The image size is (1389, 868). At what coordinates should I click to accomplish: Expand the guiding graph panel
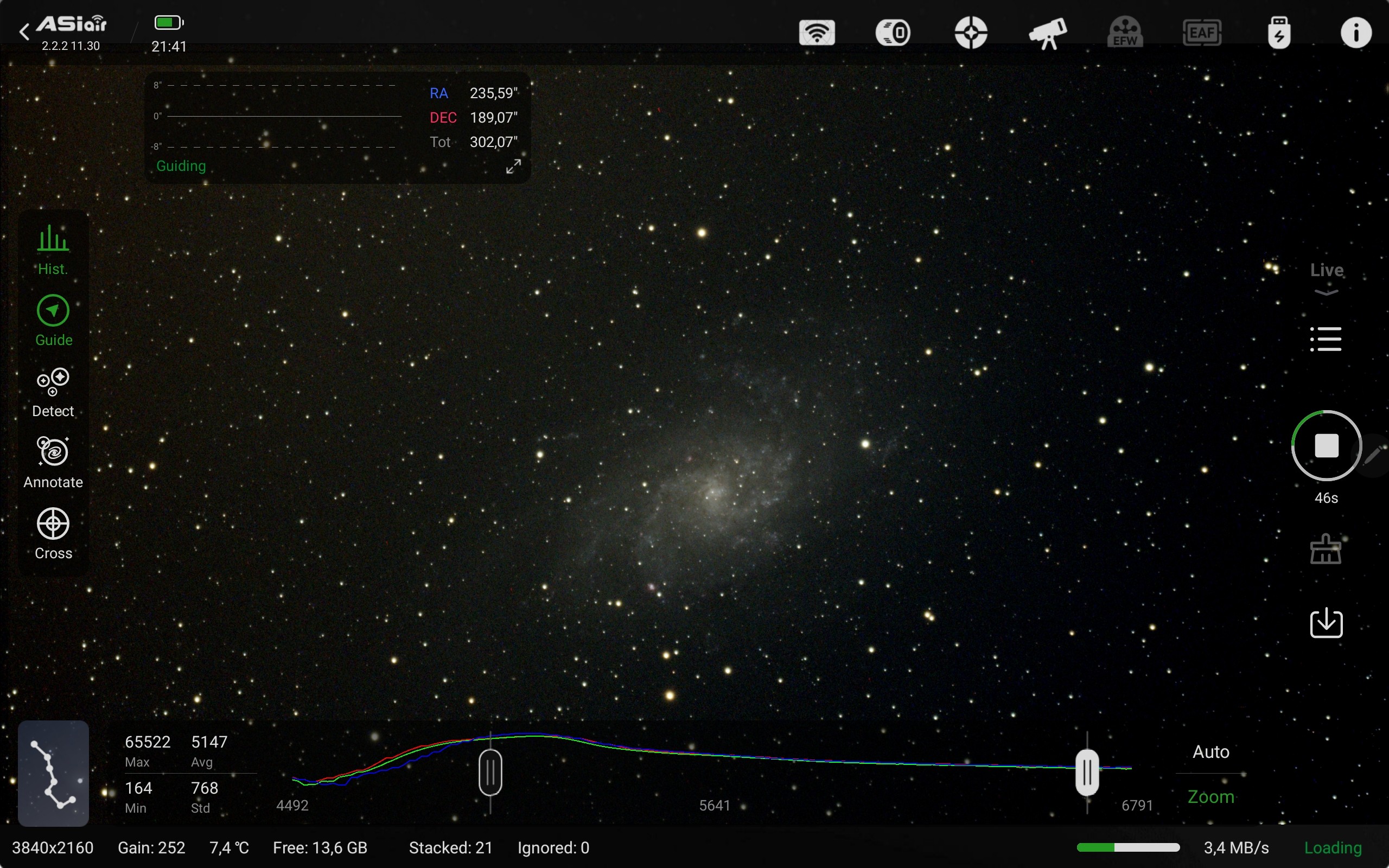click(513, 167)
